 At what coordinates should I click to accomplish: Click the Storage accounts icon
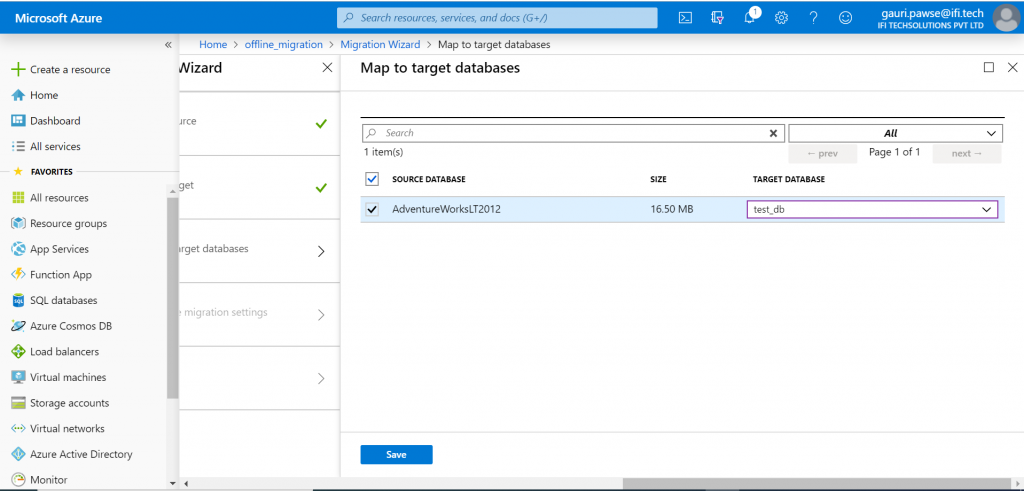point(18,403)
